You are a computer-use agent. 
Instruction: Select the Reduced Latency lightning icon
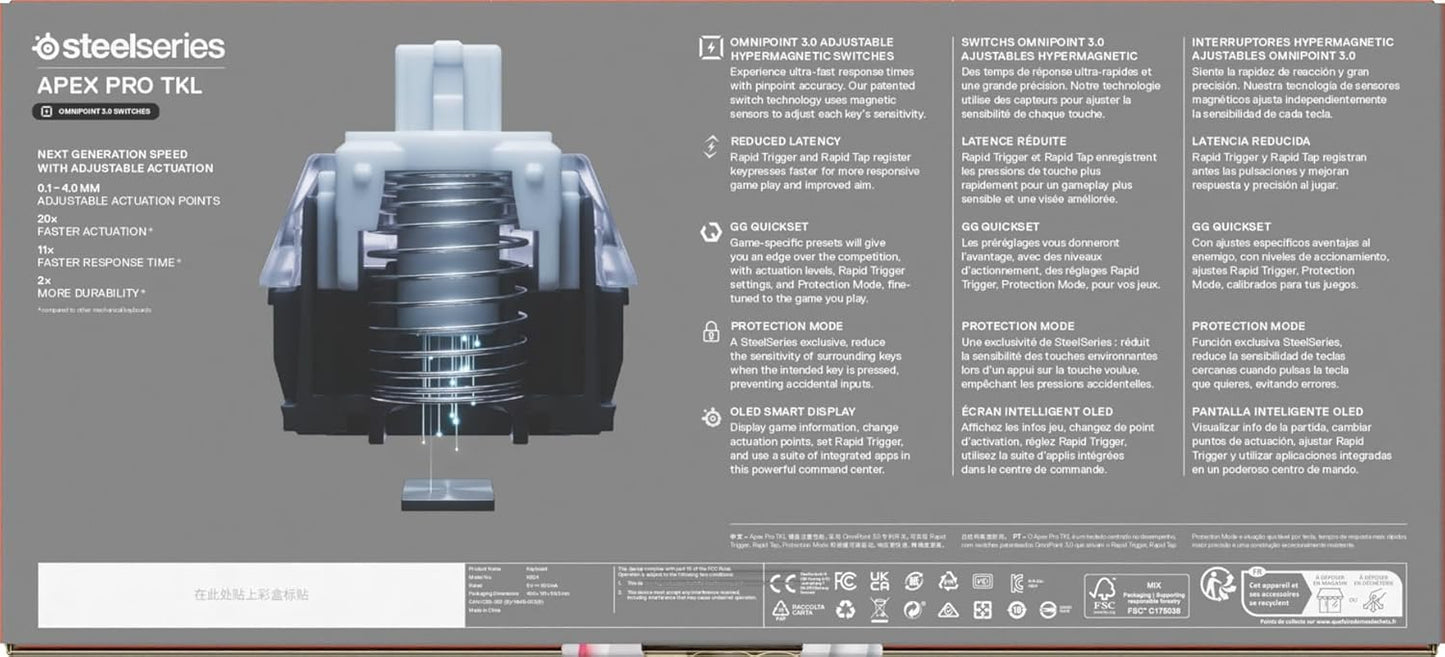(711, 146)
